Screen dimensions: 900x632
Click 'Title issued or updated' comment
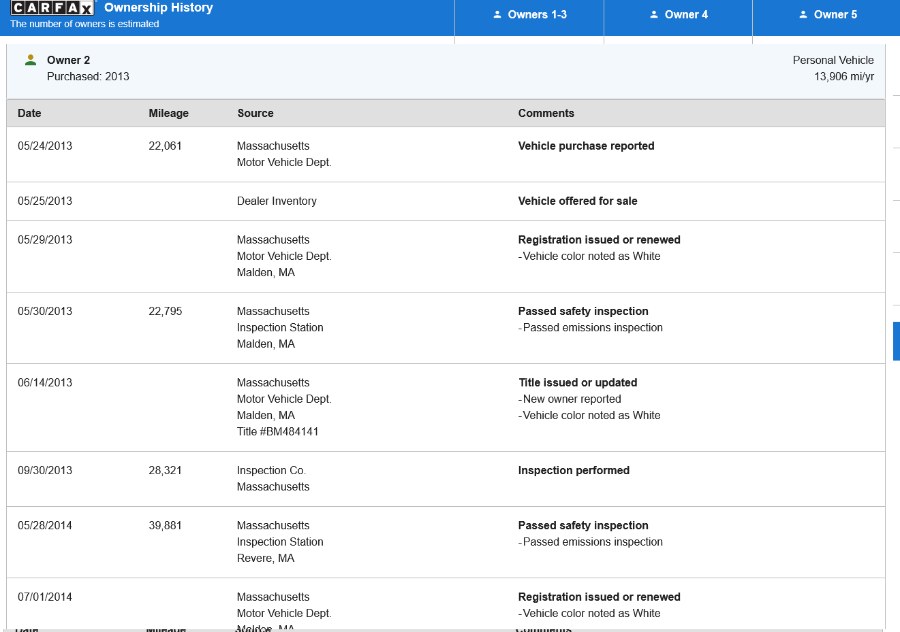[x=577, y=382]
